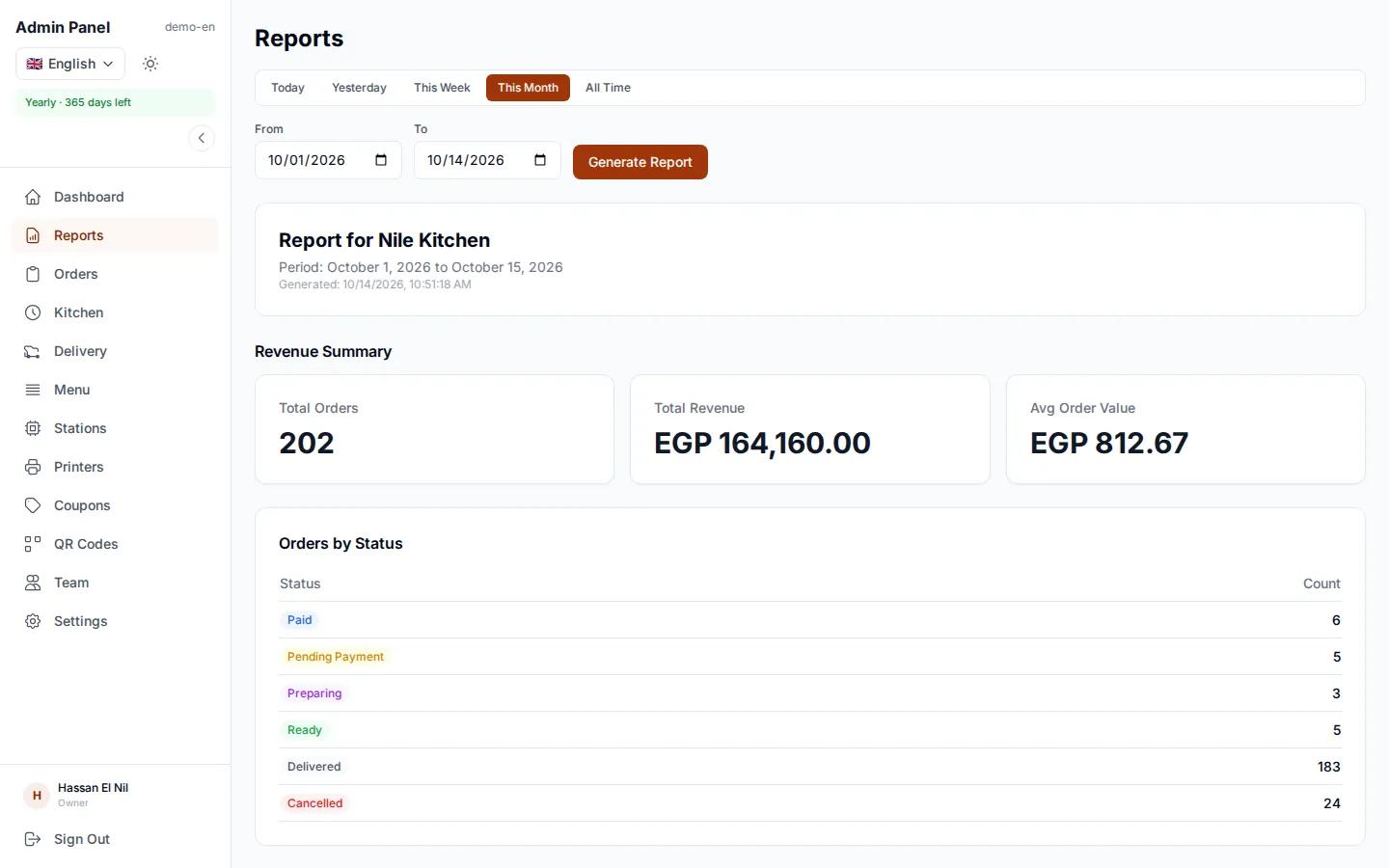Click the To date field 10/14/2026
Viewport: 1389px width, 868px height.
click(487, 160)
